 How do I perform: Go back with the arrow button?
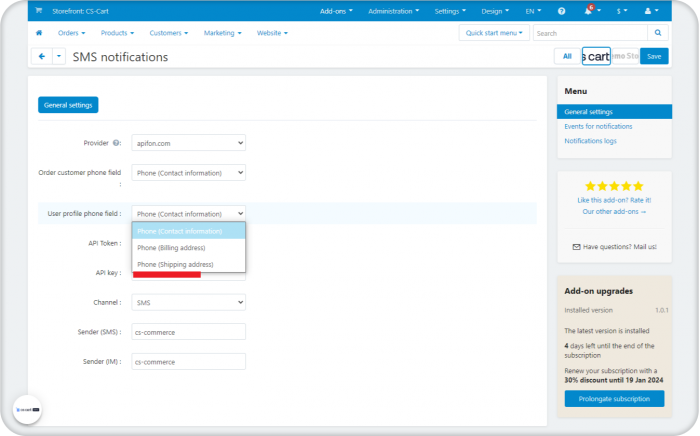(x=42, y=57)
